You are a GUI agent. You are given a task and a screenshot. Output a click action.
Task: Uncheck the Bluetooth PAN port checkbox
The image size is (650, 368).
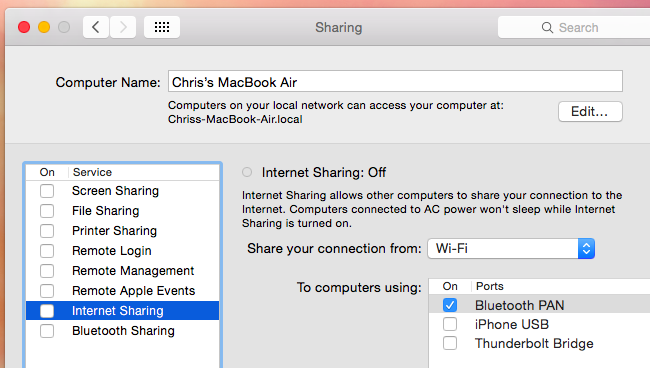tap(450, 305)
